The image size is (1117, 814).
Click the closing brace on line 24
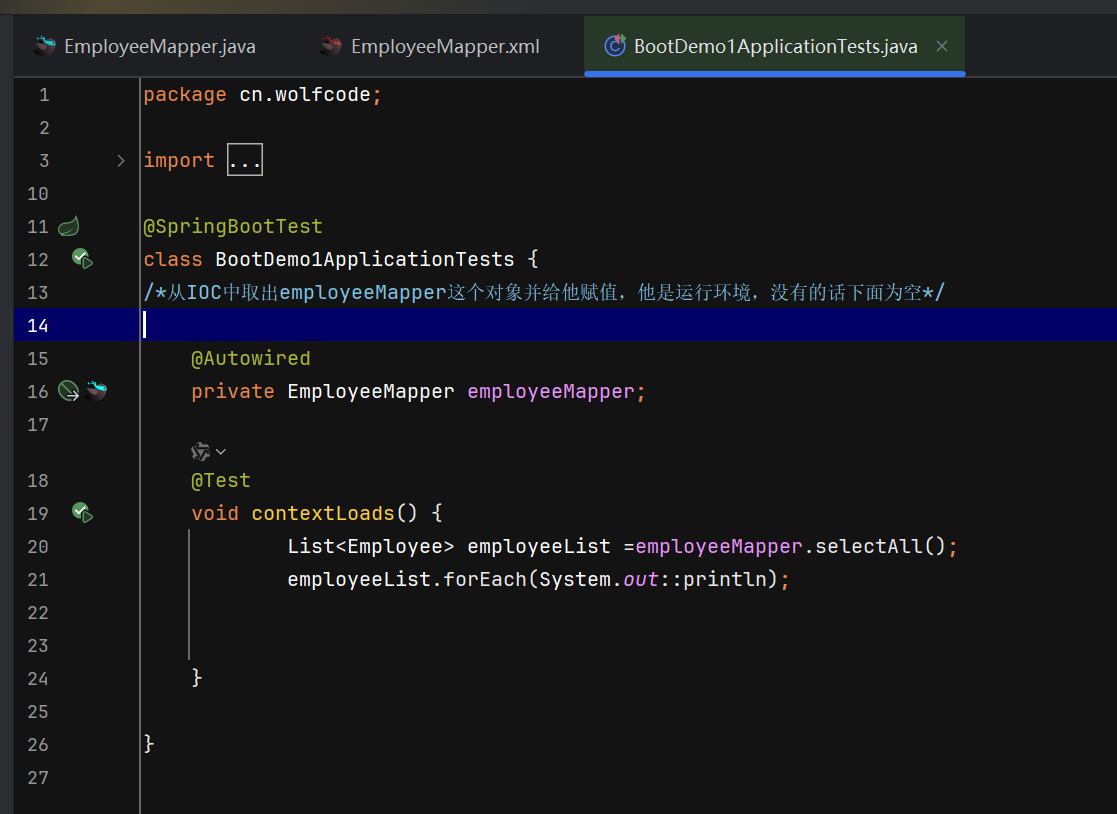click(x=197, y=677)
